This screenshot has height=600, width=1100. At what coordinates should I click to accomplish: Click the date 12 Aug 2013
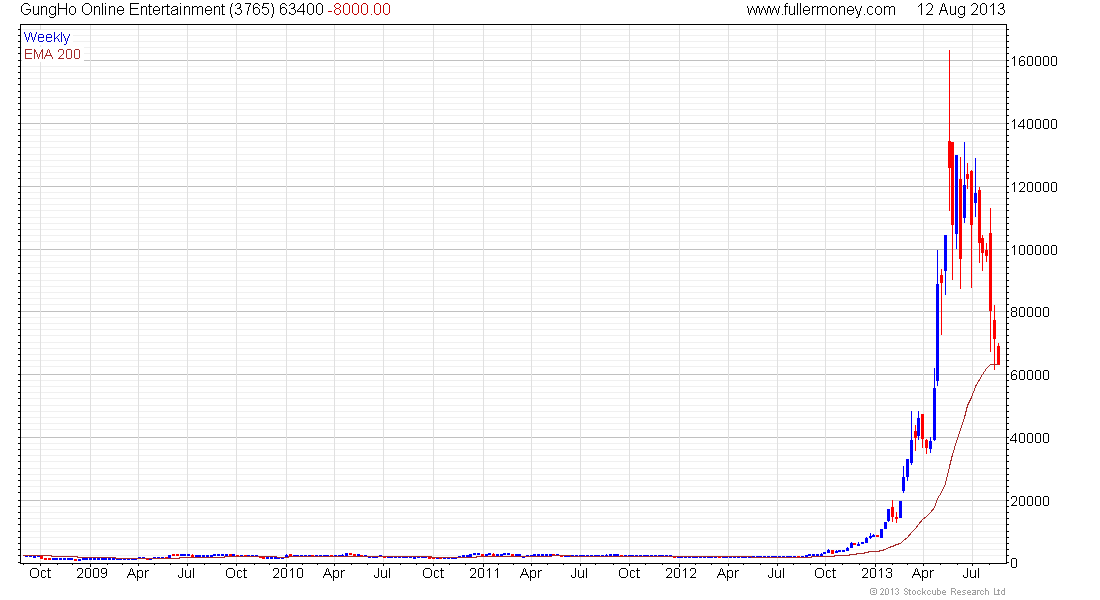tap(961, 10)
